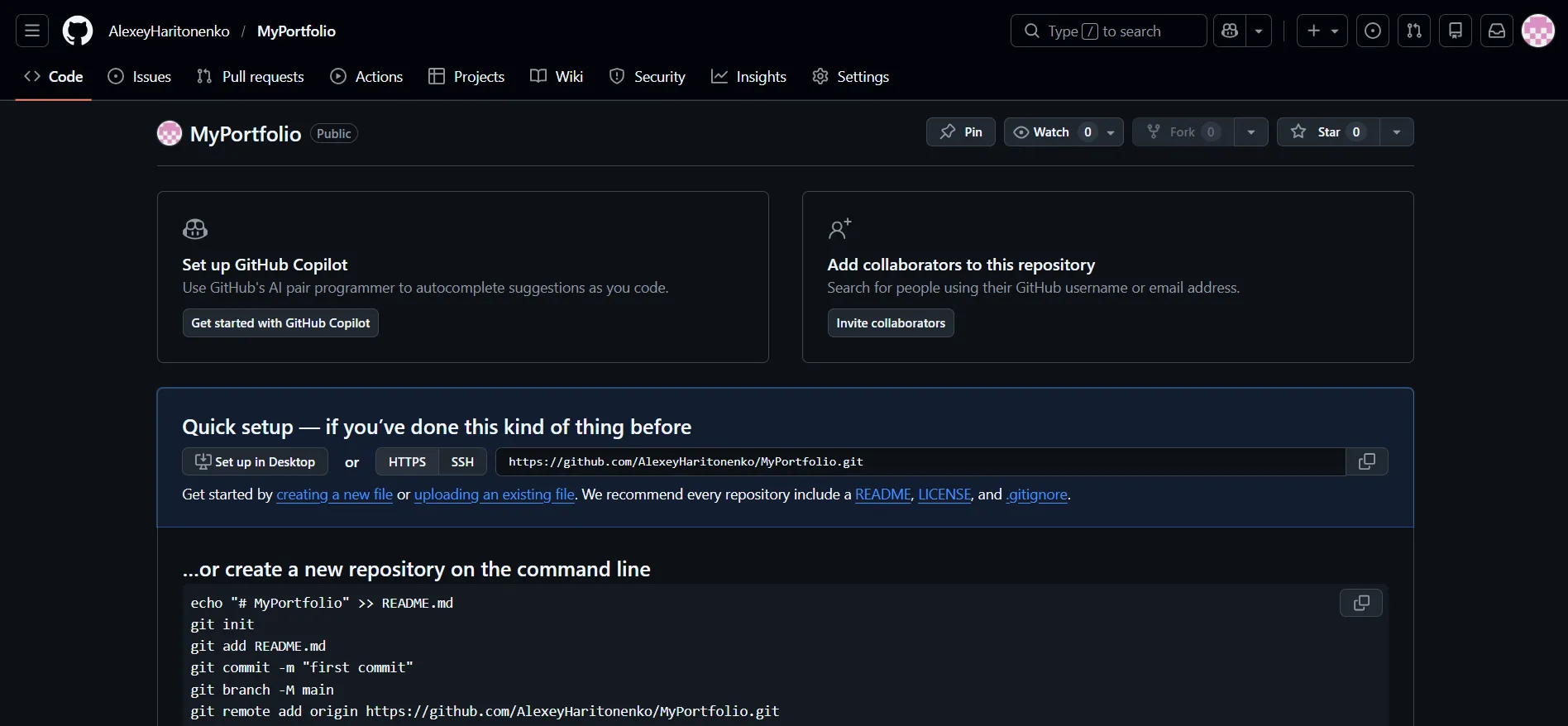The height and width of the screenshot is (726, 1568).
Task: Pin the repository
Action: 961,132
